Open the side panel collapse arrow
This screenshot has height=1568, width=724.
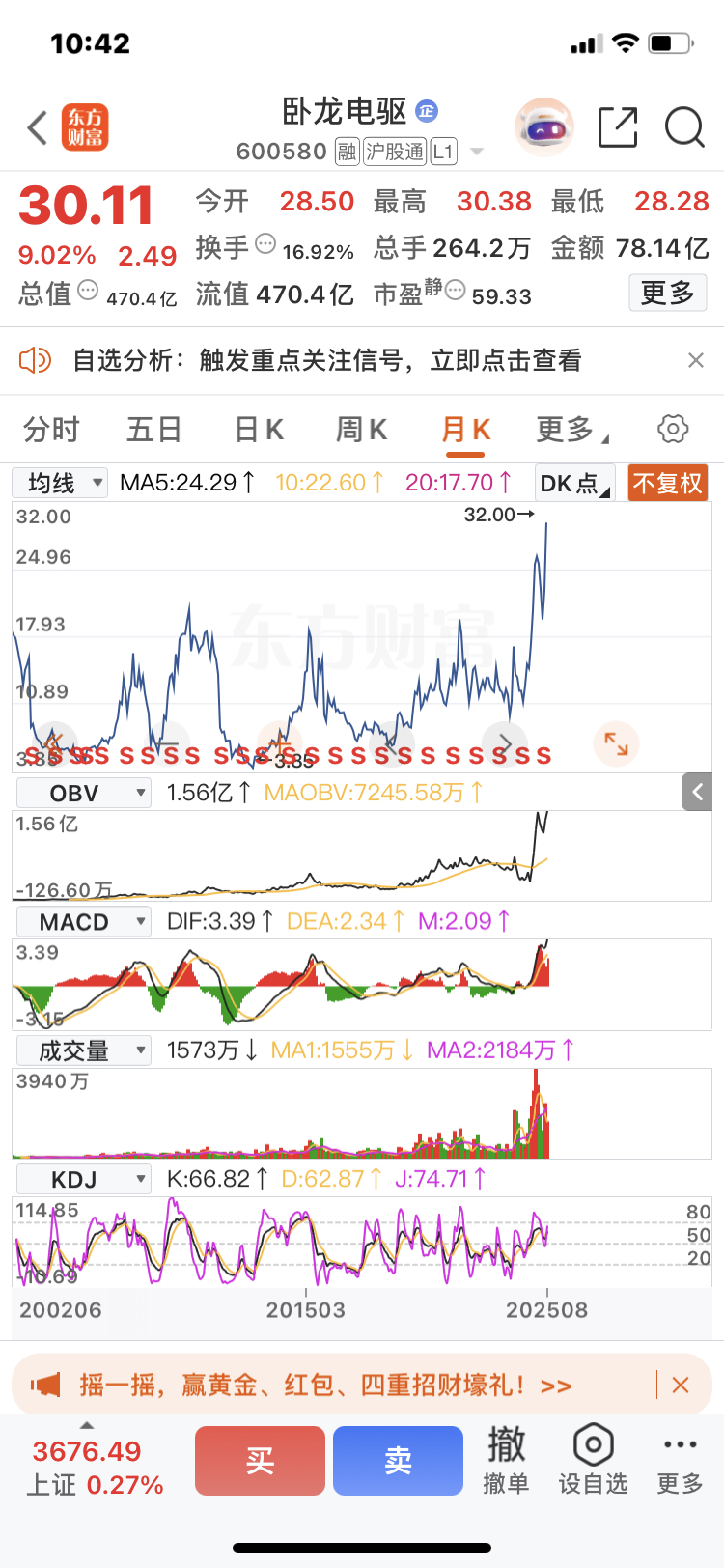tap(698, 793)
